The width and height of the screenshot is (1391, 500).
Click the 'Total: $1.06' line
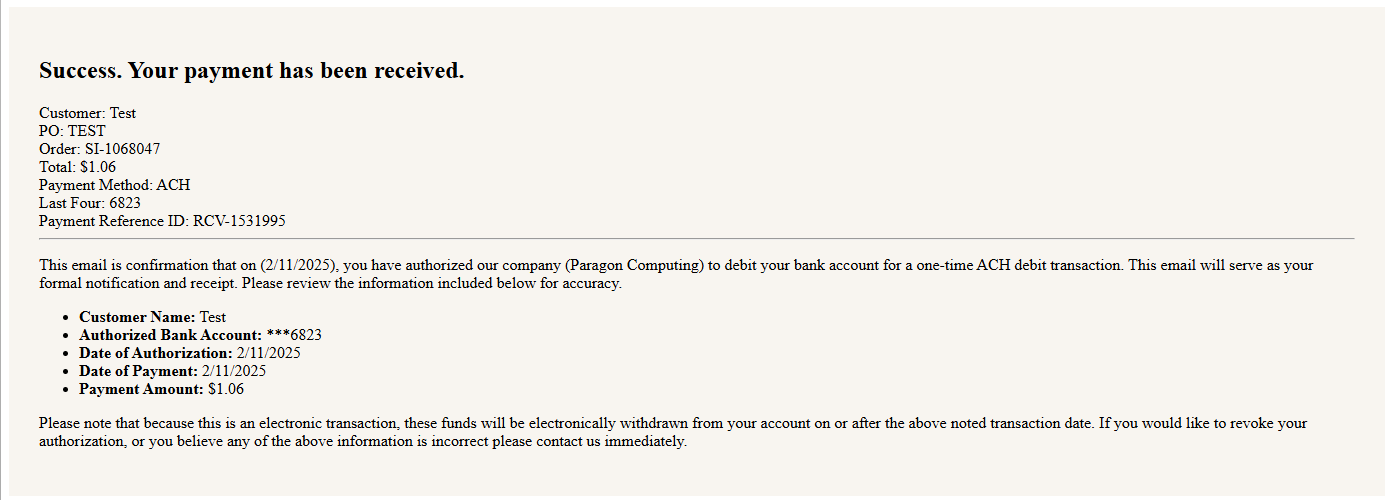[77, 167]
